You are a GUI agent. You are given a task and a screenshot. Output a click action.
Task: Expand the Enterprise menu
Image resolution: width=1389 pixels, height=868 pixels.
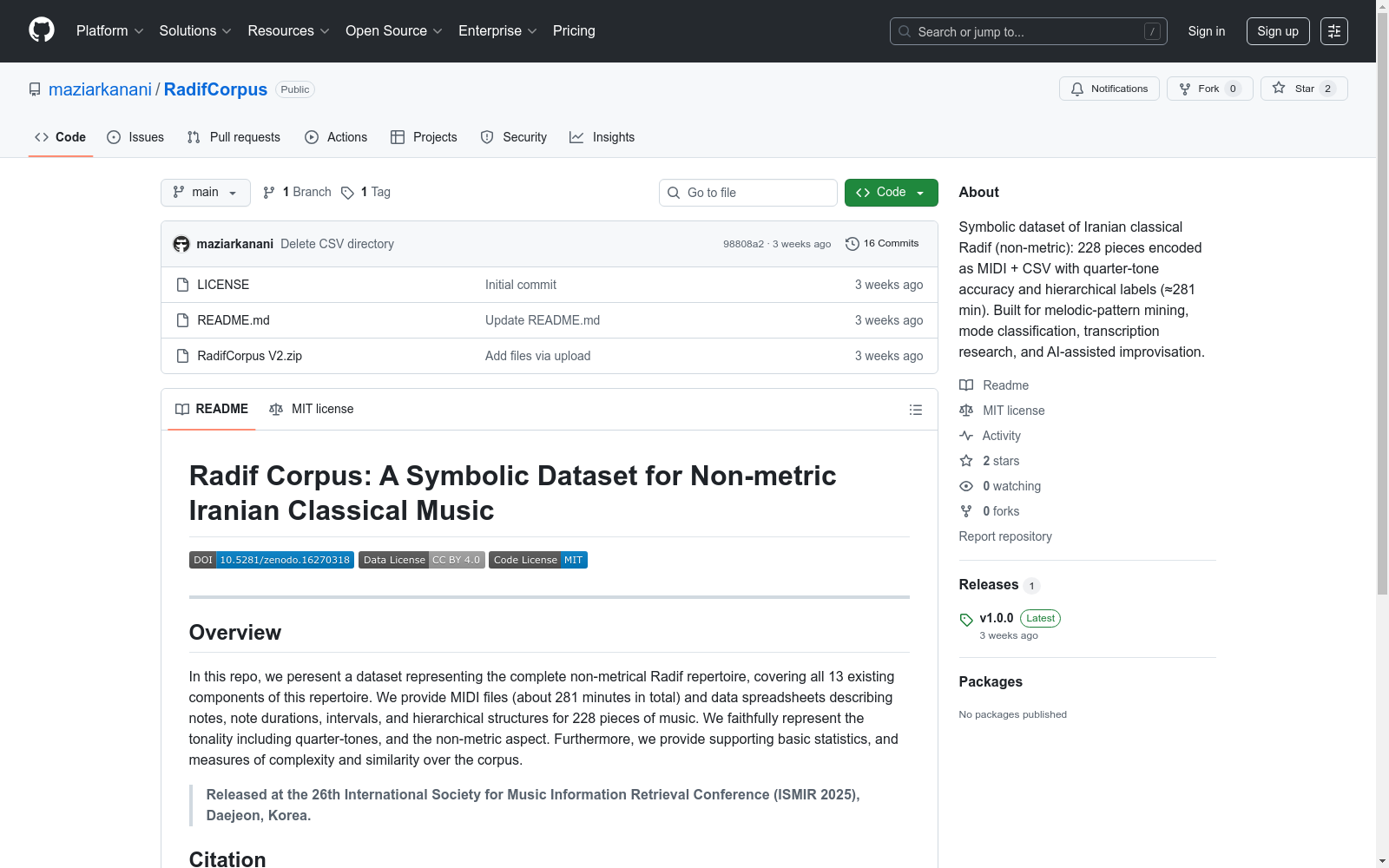coord(498,31)
